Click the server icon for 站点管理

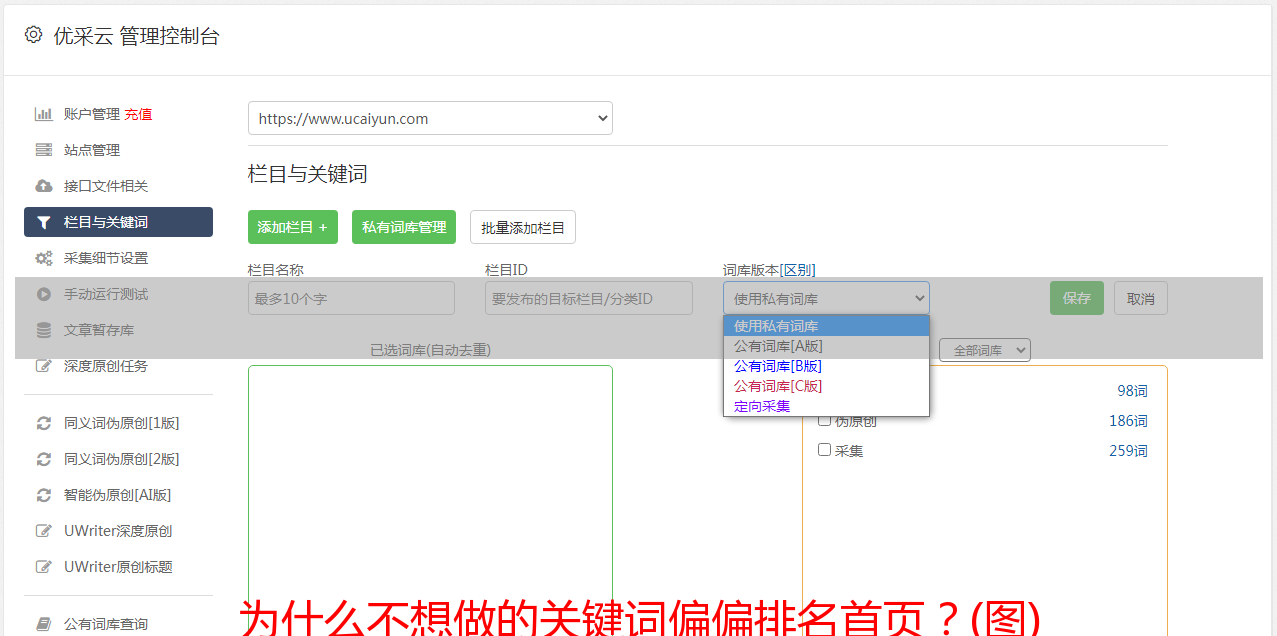44,150
